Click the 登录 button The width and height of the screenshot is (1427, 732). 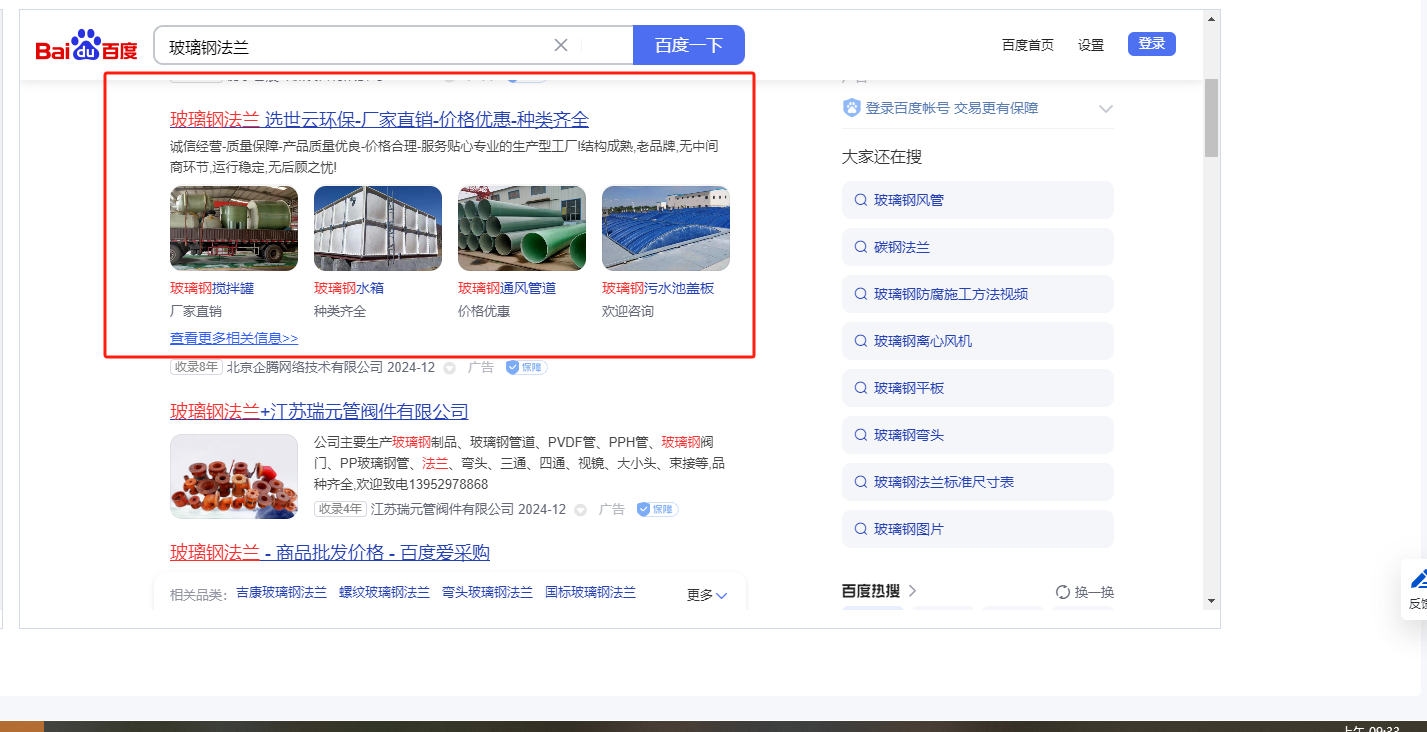click(x=1152, y=44)
